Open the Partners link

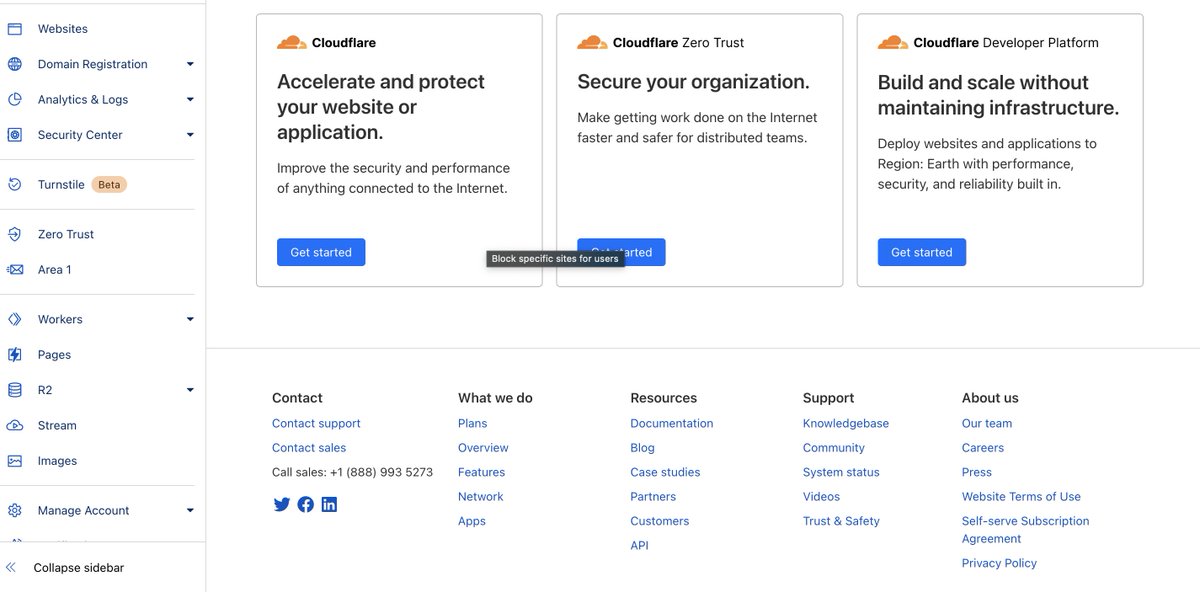click(653, 496)
